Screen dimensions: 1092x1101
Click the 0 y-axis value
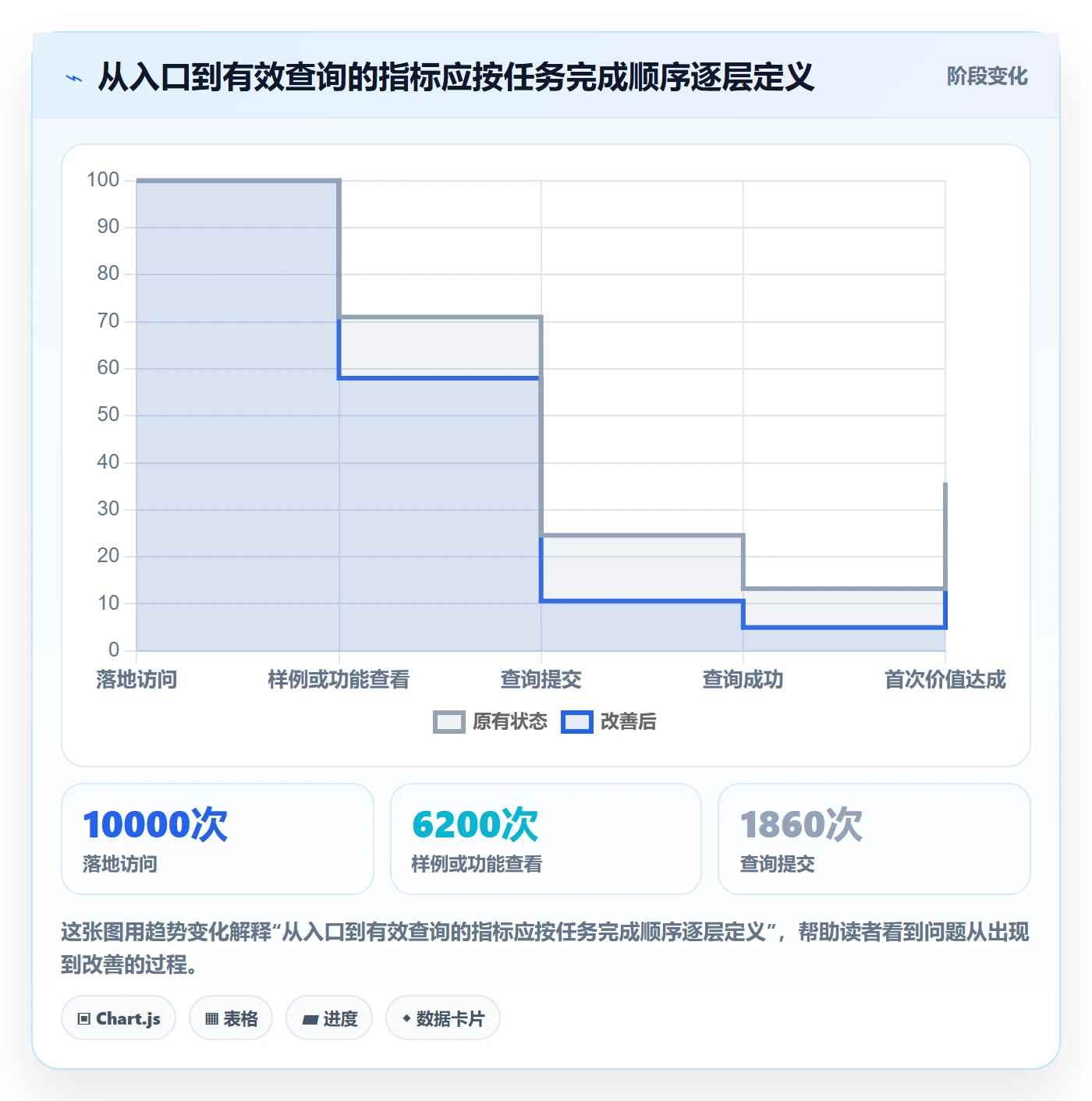[114, 650]
